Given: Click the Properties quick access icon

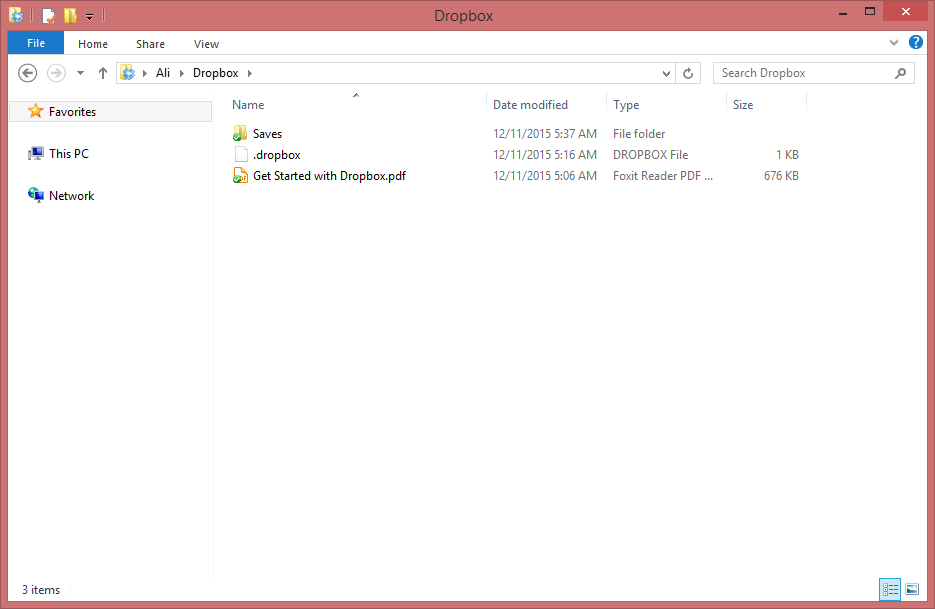Looking at the screenshot, I should [x=49, y=16].
